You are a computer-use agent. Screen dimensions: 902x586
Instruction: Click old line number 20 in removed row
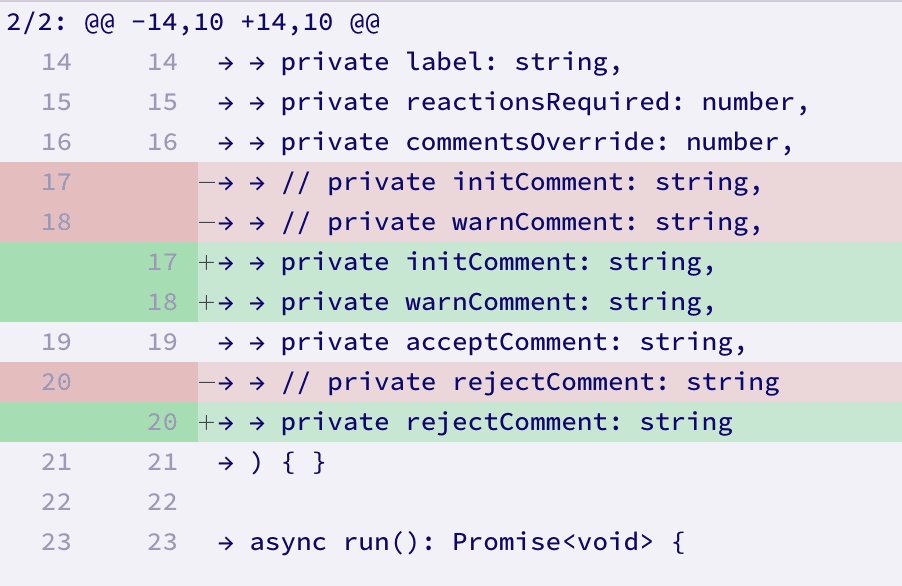tap(57, 382)
